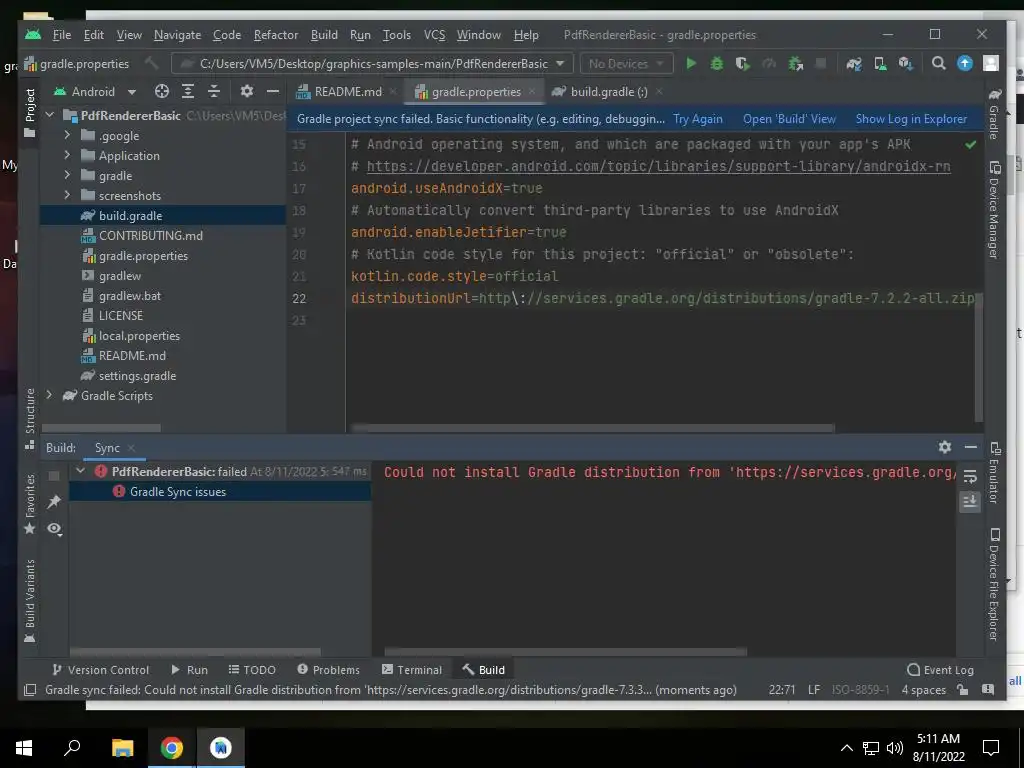Click Try Again sync link

tap(697, 119)
